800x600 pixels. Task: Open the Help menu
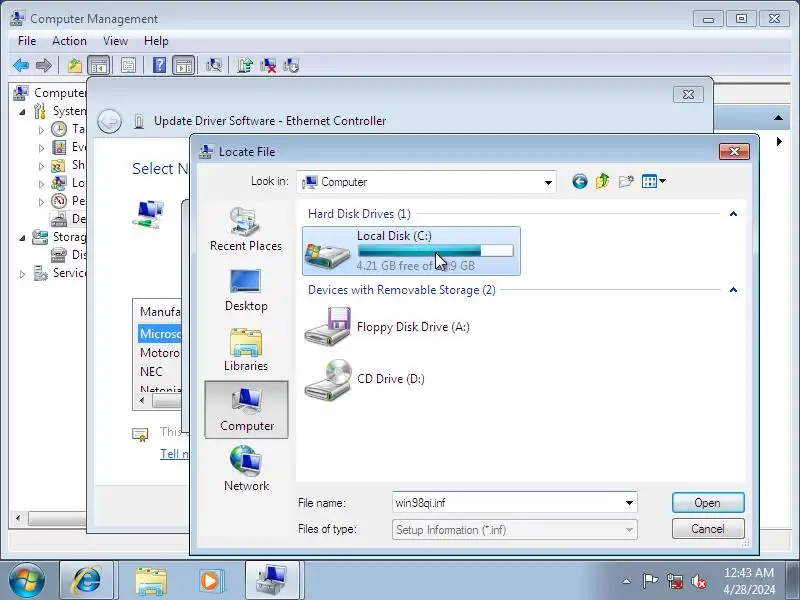(x=156, y=41)
